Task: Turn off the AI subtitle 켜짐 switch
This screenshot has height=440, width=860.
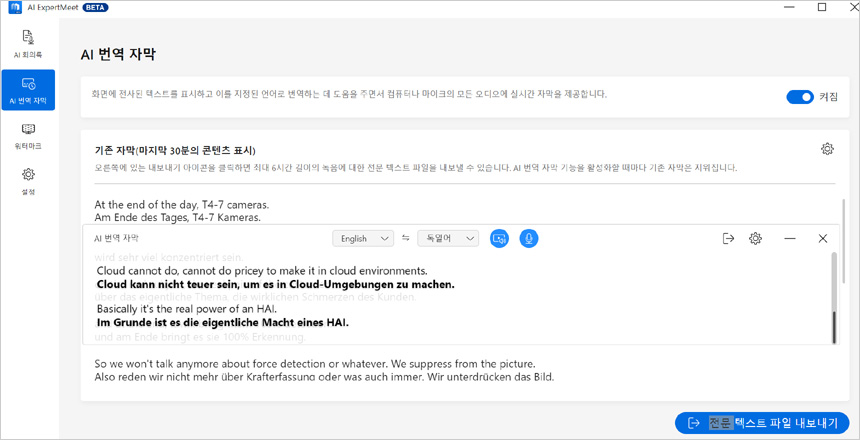Action: [x=799, y=97]
